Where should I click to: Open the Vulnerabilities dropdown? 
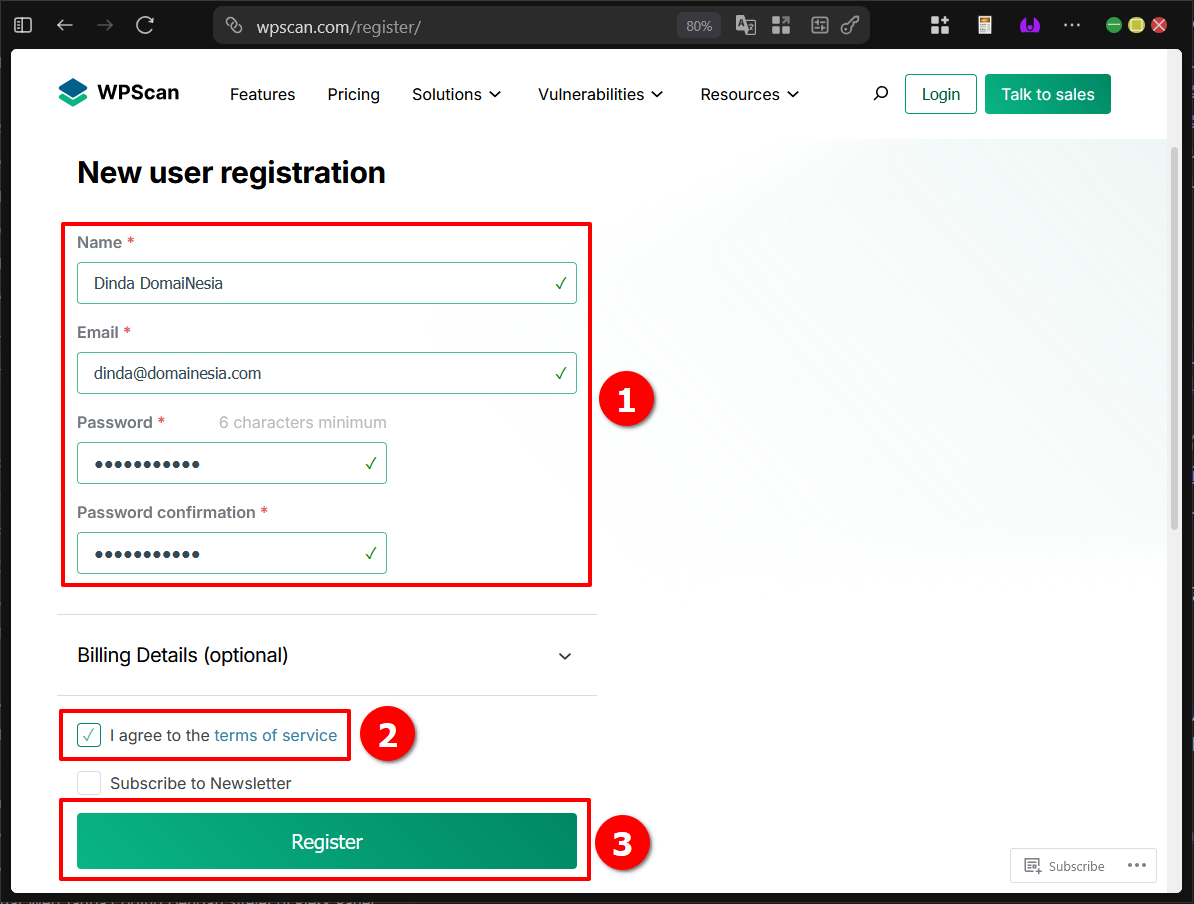click(x=599, y=94)
